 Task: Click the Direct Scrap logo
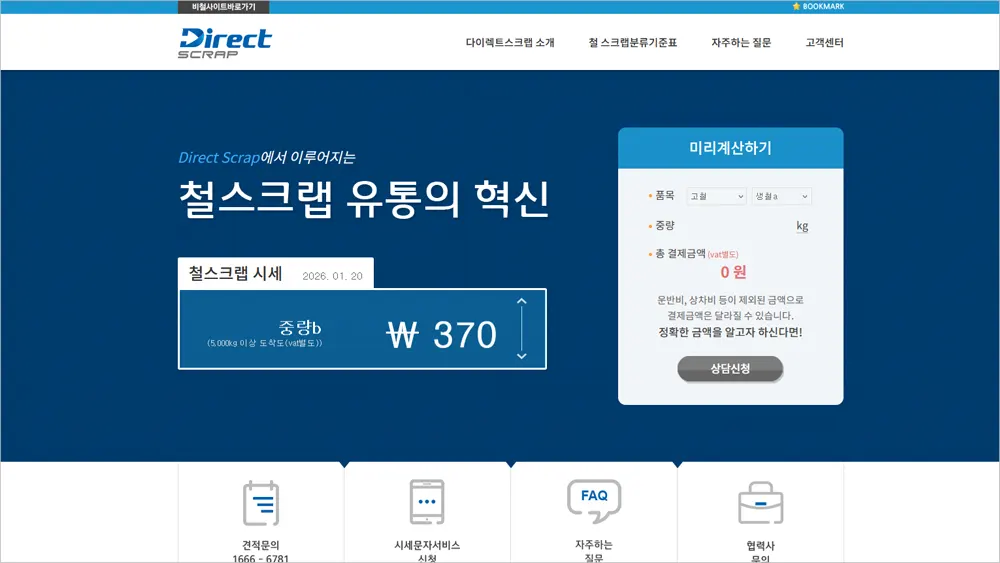225,43
